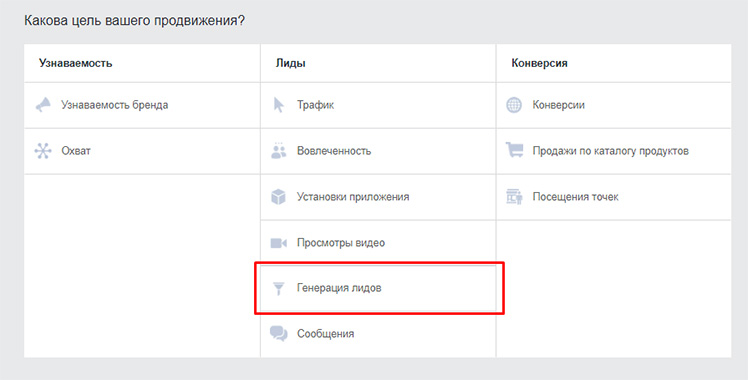Click the cursor arrow icon beside Трафик
Viewport: 748px width, 380px height.
(279, 105)
